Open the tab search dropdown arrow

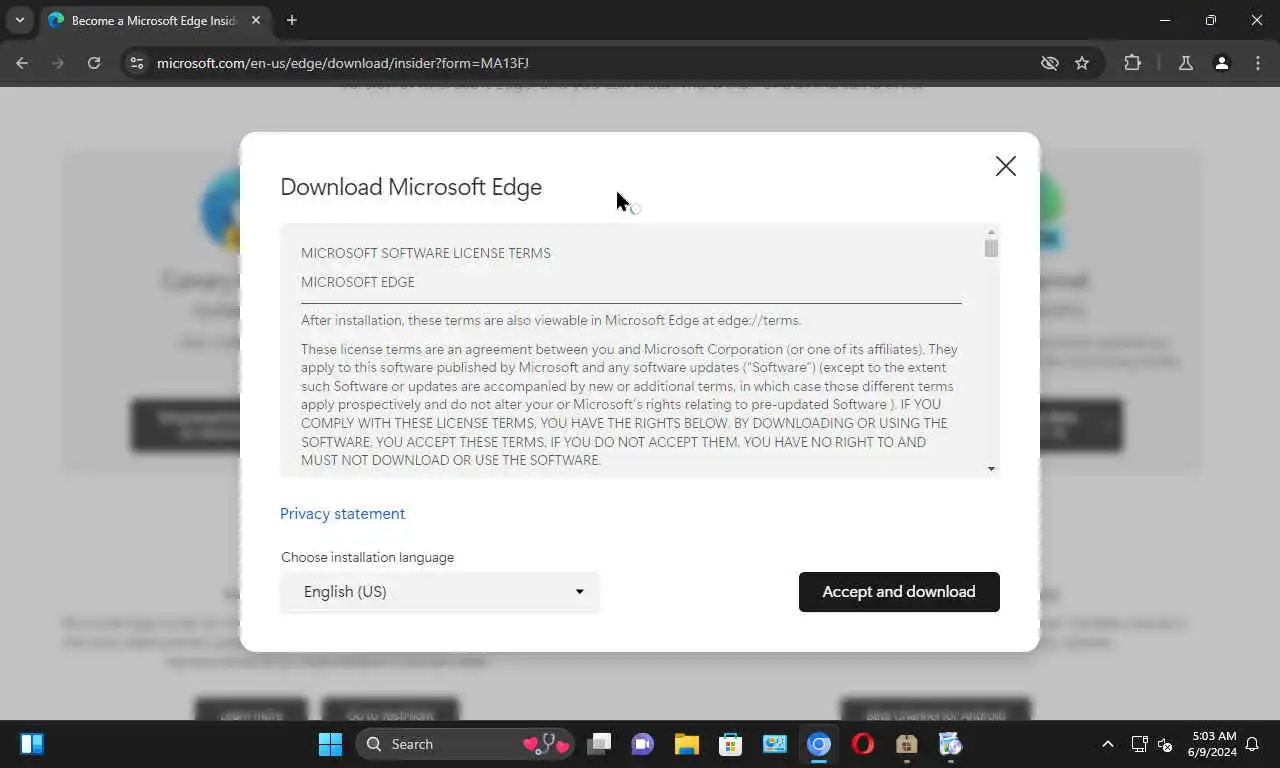[x=19, y=20]
